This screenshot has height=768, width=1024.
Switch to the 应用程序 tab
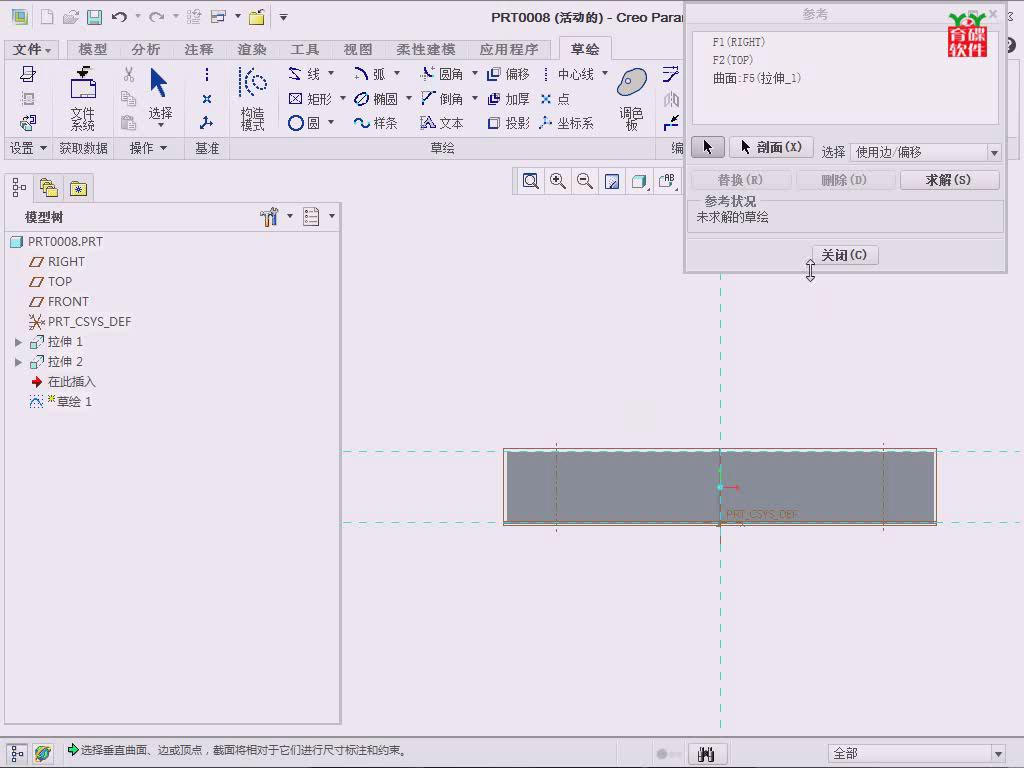point(509,49)
